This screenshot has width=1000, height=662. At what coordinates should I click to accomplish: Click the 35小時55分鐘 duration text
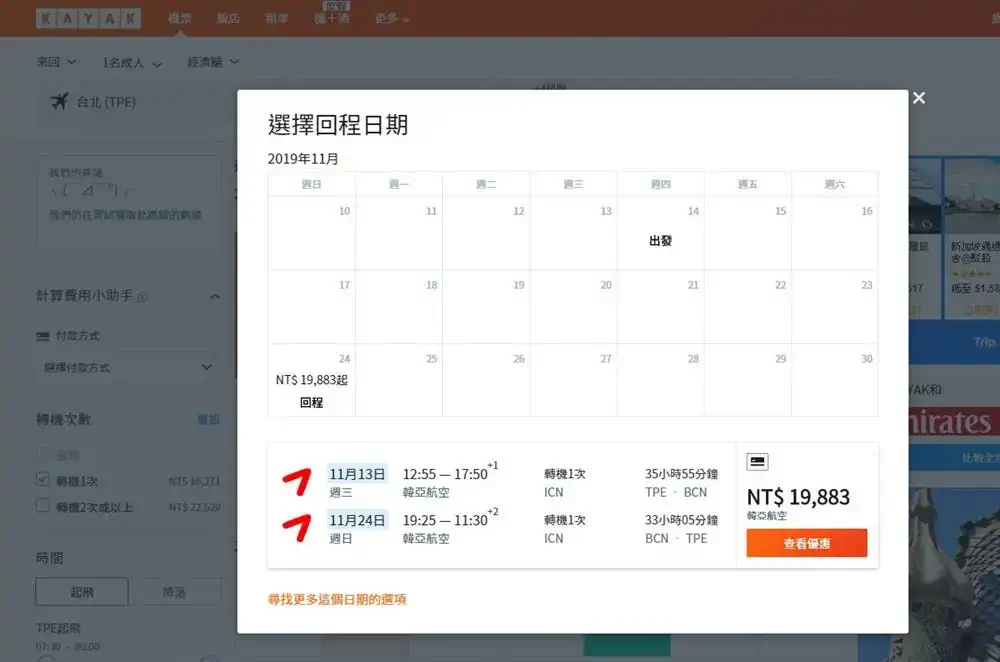(x=681, y=474)
